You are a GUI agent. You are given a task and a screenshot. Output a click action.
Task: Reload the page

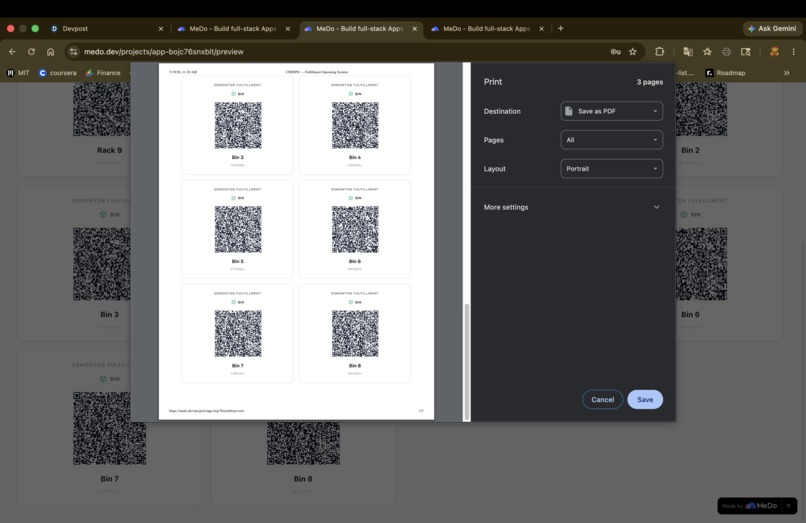[31, 51]
